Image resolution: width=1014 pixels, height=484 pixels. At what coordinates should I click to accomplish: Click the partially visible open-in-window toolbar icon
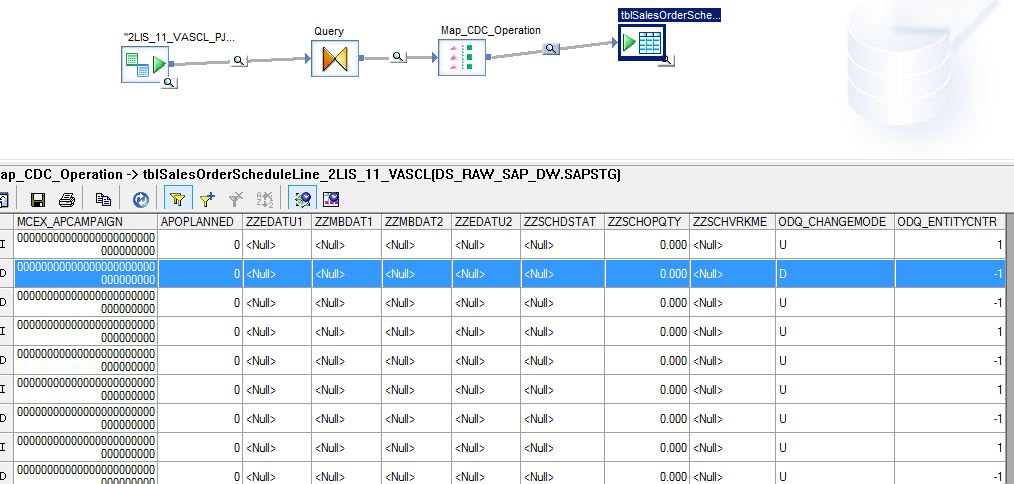3,199
